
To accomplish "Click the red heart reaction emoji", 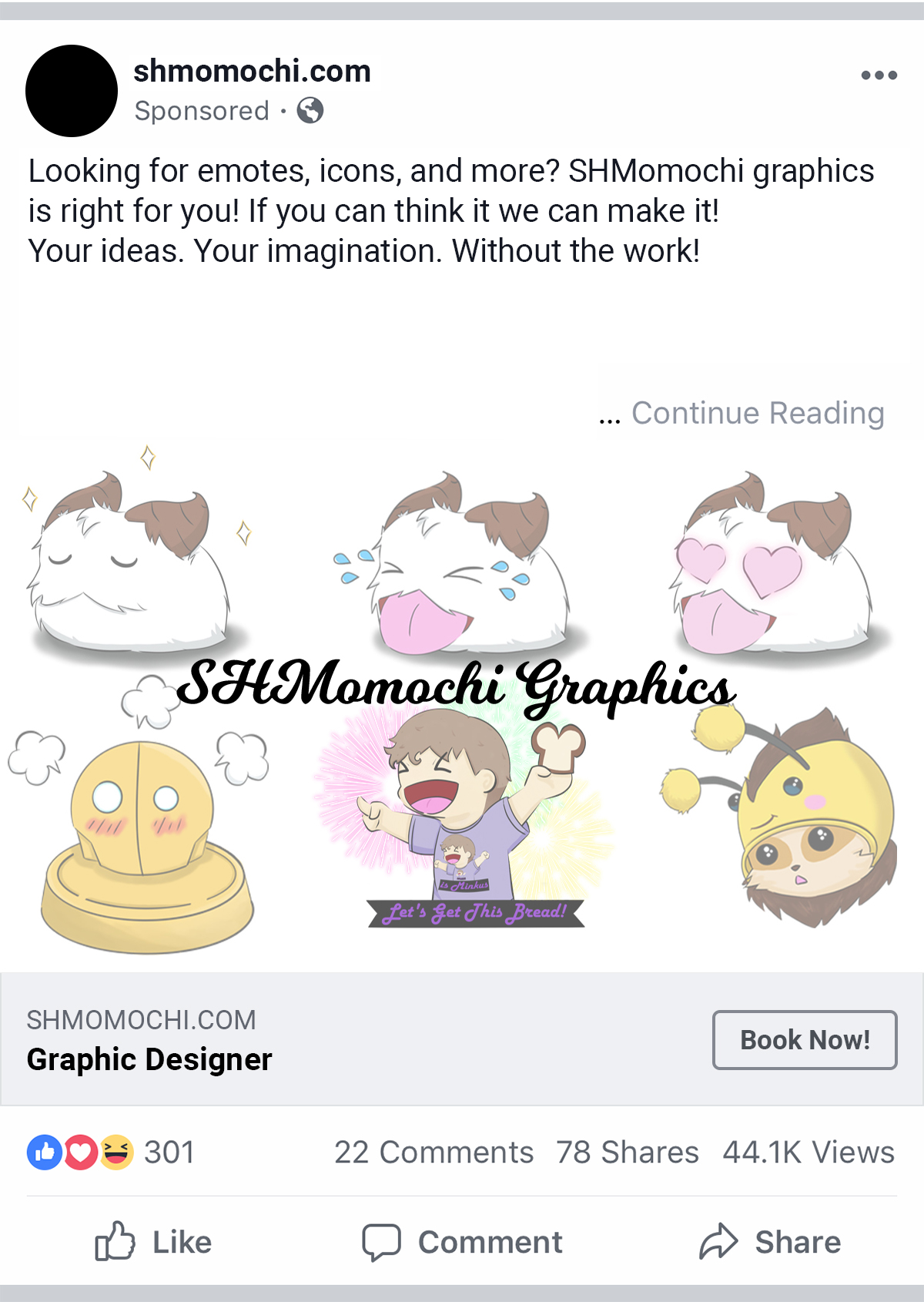I will pos(80,1153).
